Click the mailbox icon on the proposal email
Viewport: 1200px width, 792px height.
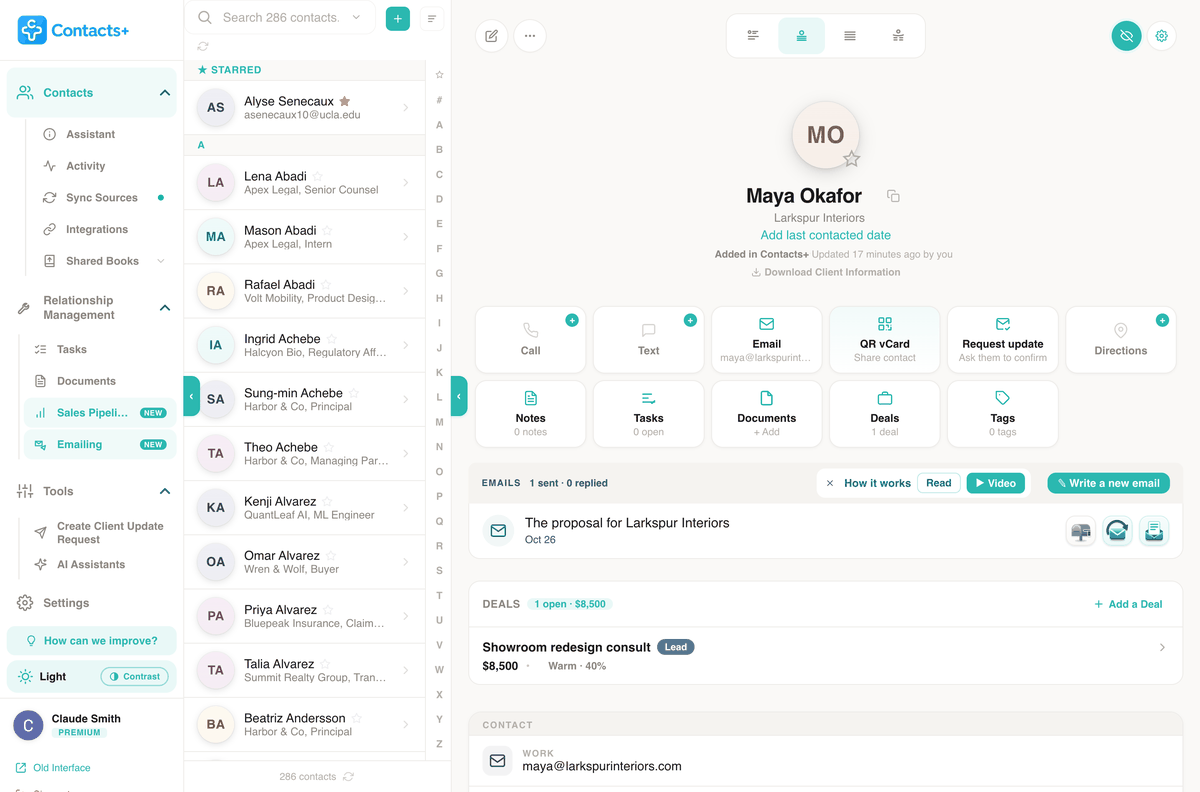1080,531
